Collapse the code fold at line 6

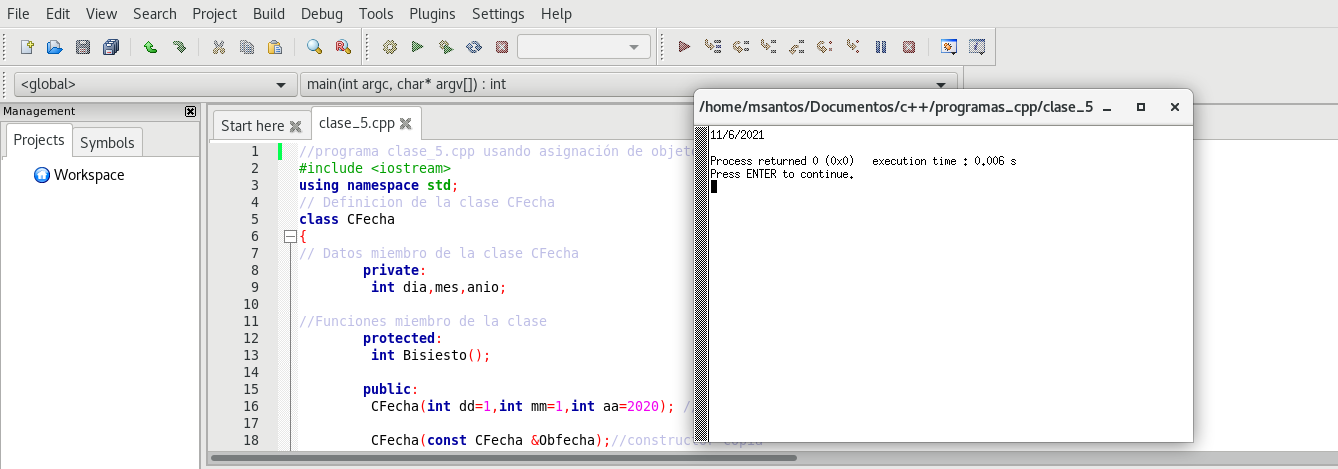tap(290, 237)
